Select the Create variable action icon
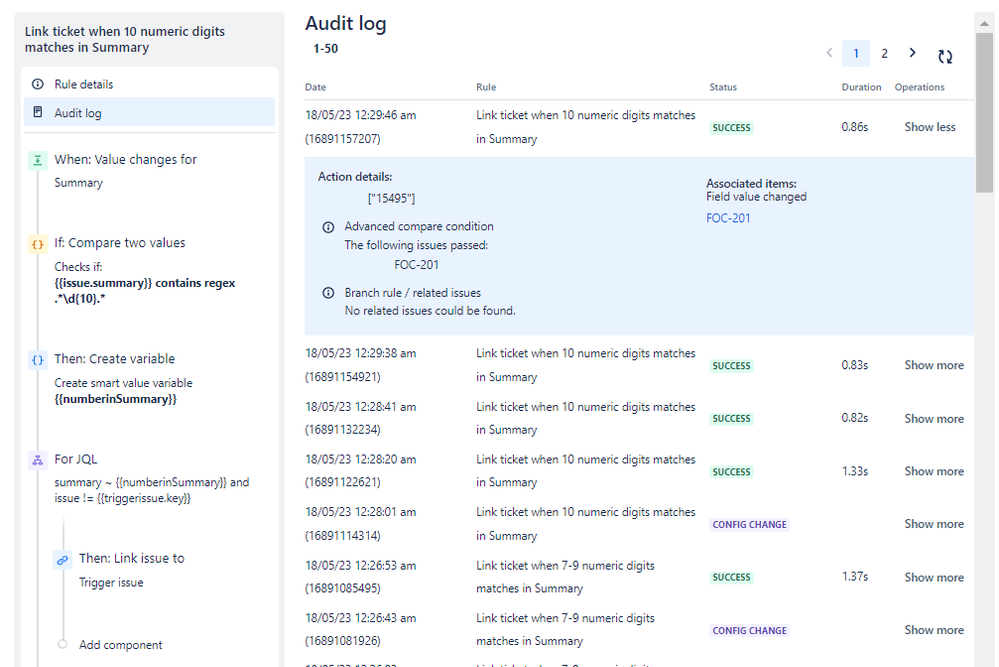 pos(38,360)
